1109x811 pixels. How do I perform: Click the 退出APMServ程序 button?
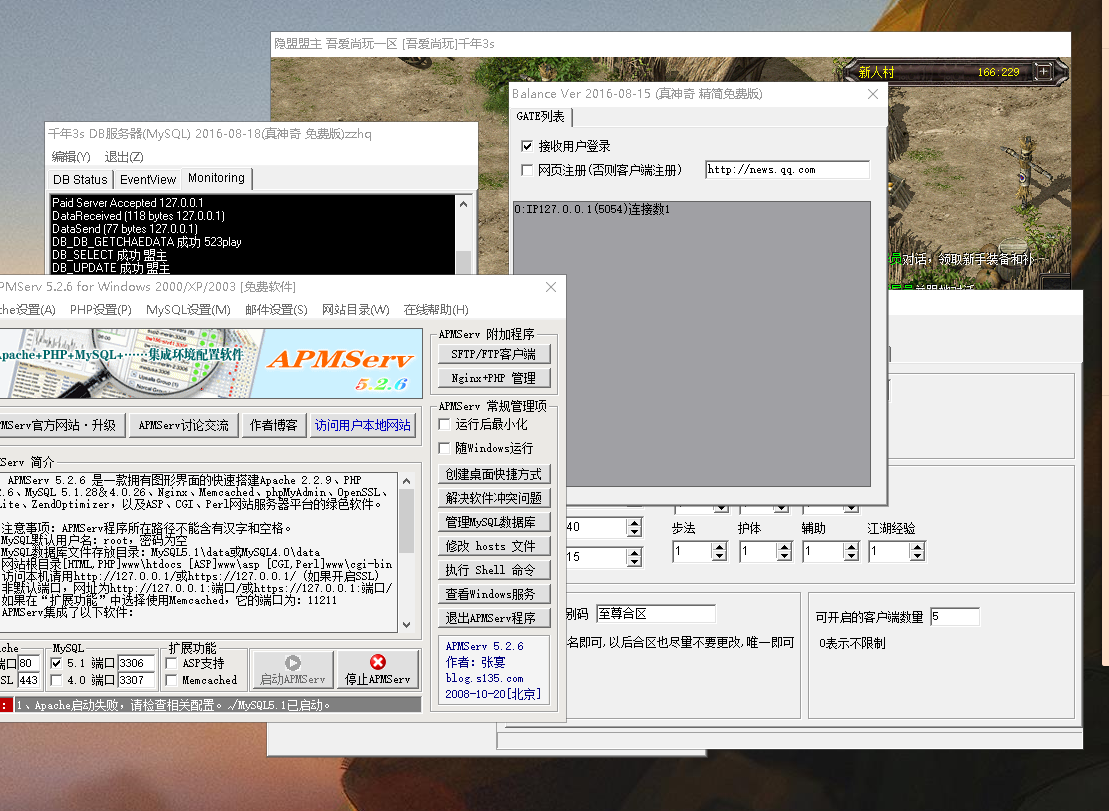[x=494, y=618]
